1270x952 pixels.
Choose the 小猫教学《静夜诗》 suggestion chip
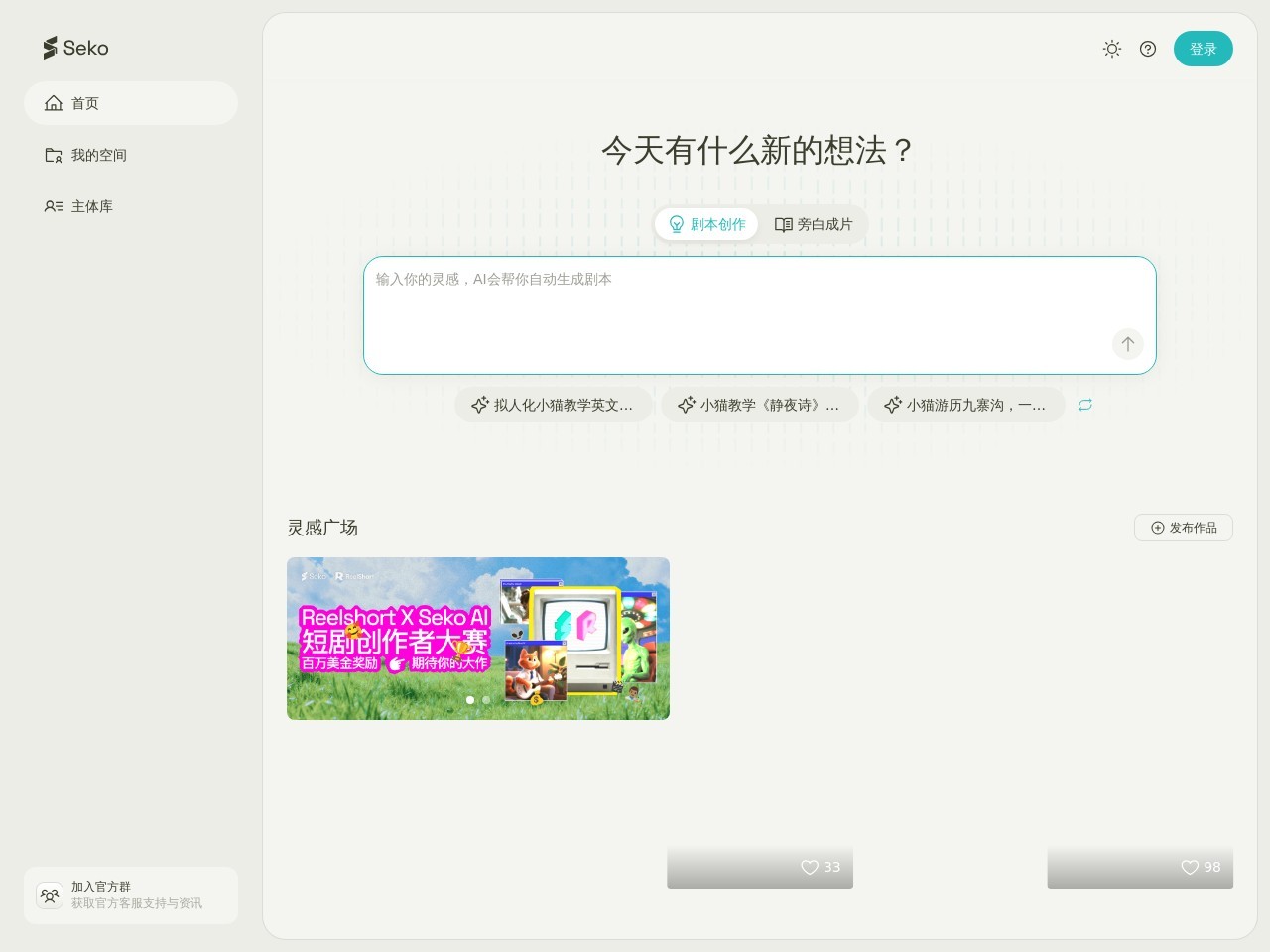[x=759, y=405]
